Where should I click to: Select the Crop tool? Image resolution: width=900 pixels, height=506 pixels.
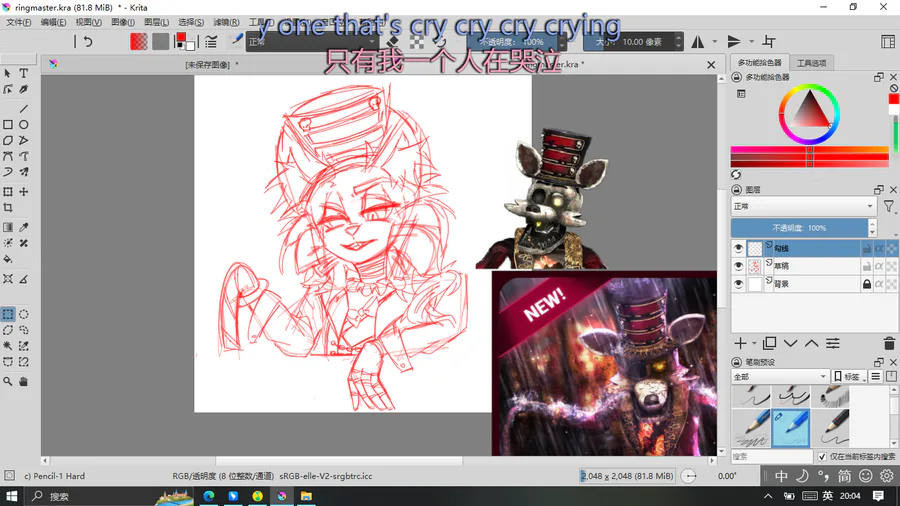click(x=7, y=208)
